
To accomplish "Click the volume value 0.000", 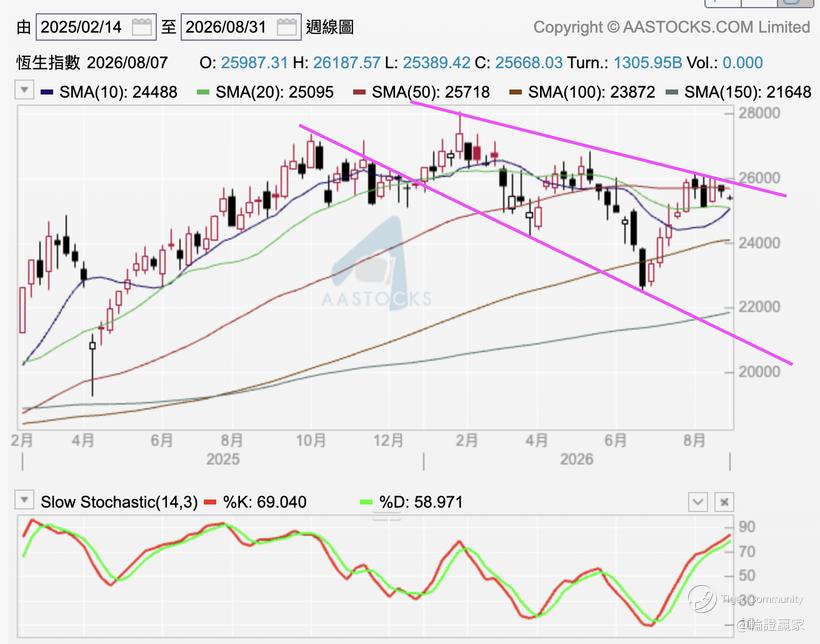I will 743,63.
